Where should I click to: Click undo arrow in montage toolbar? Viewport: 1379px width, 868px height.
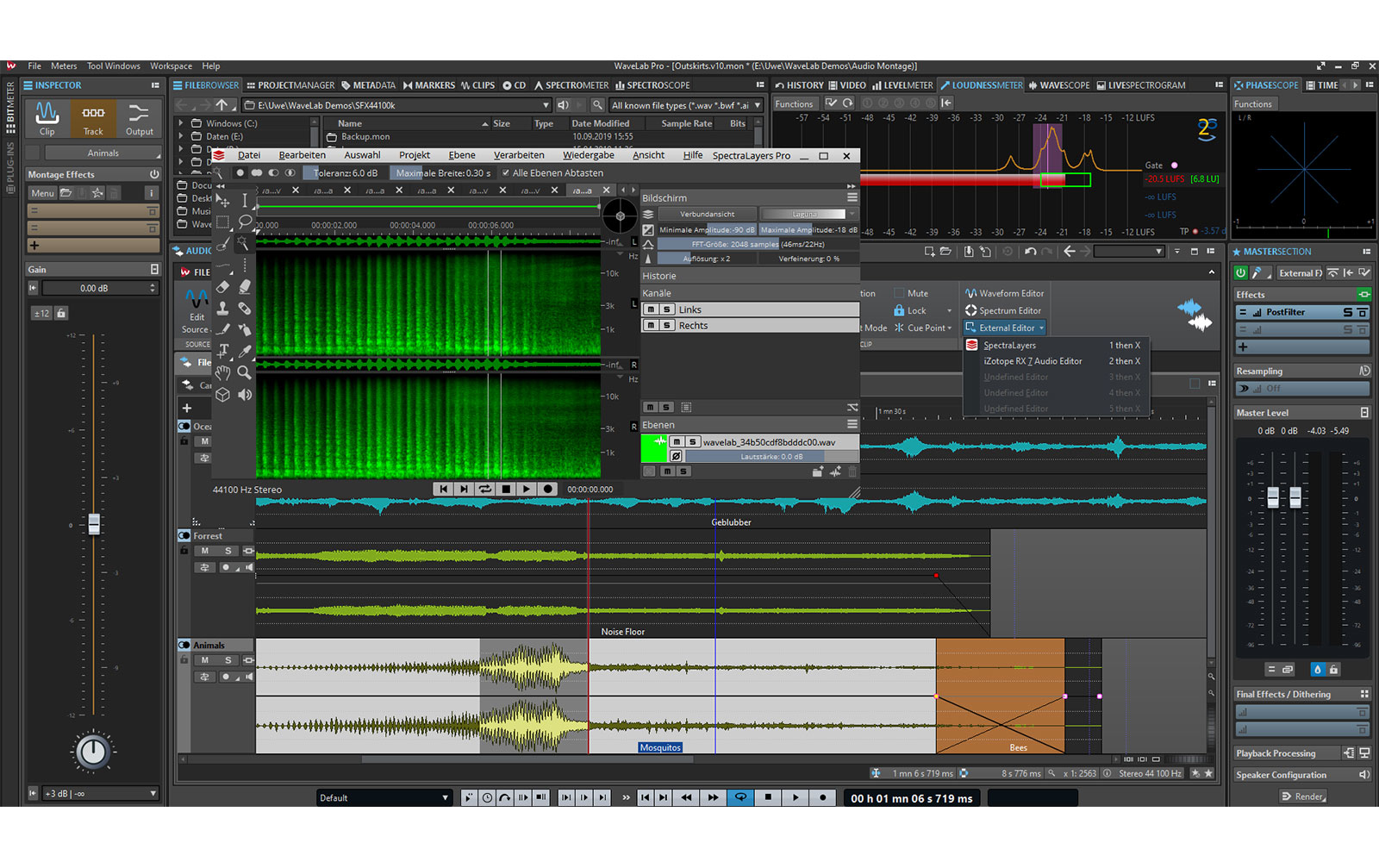pos(1030,252)
